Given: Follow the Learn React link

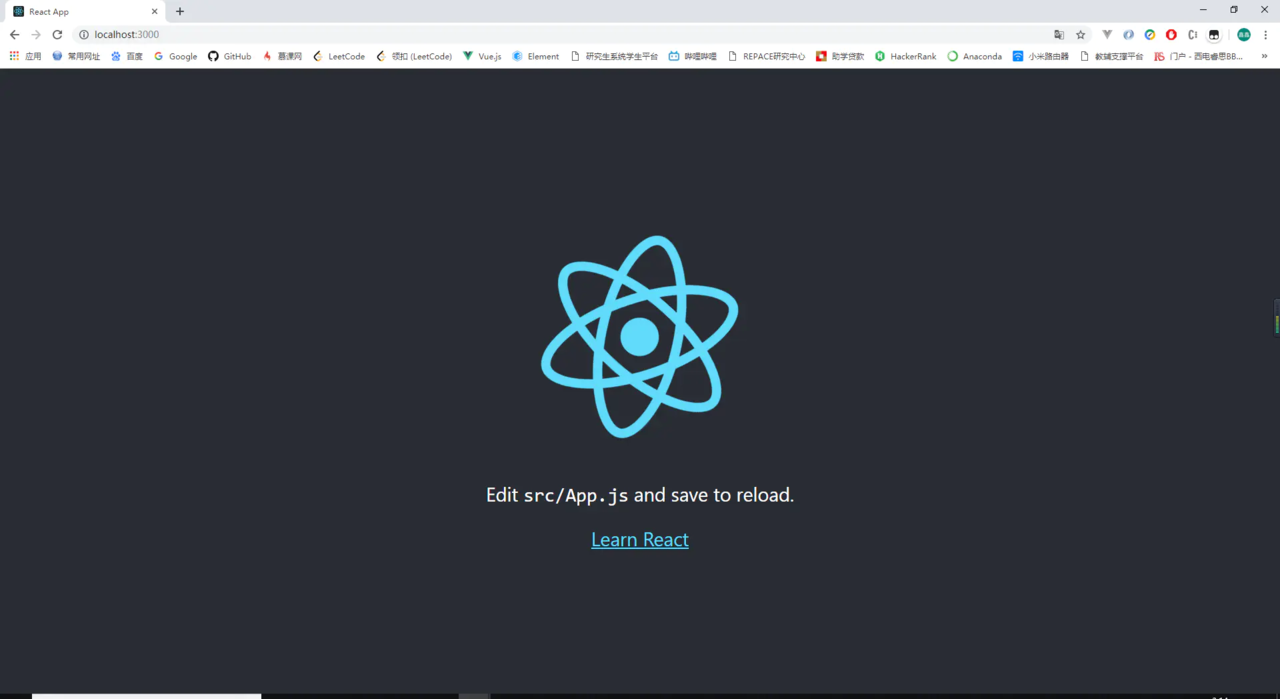Looking at the screenshot, I should (640, 540).
